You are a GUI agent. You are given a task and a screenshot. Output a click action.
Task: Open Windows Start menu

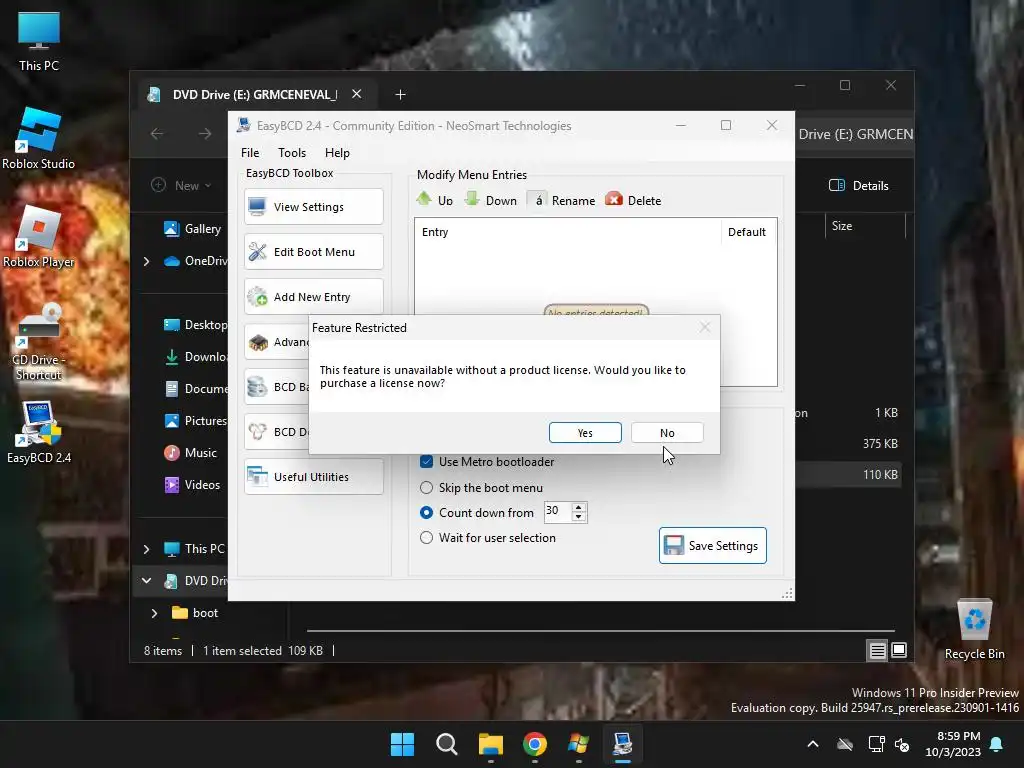tap(402, 744)
